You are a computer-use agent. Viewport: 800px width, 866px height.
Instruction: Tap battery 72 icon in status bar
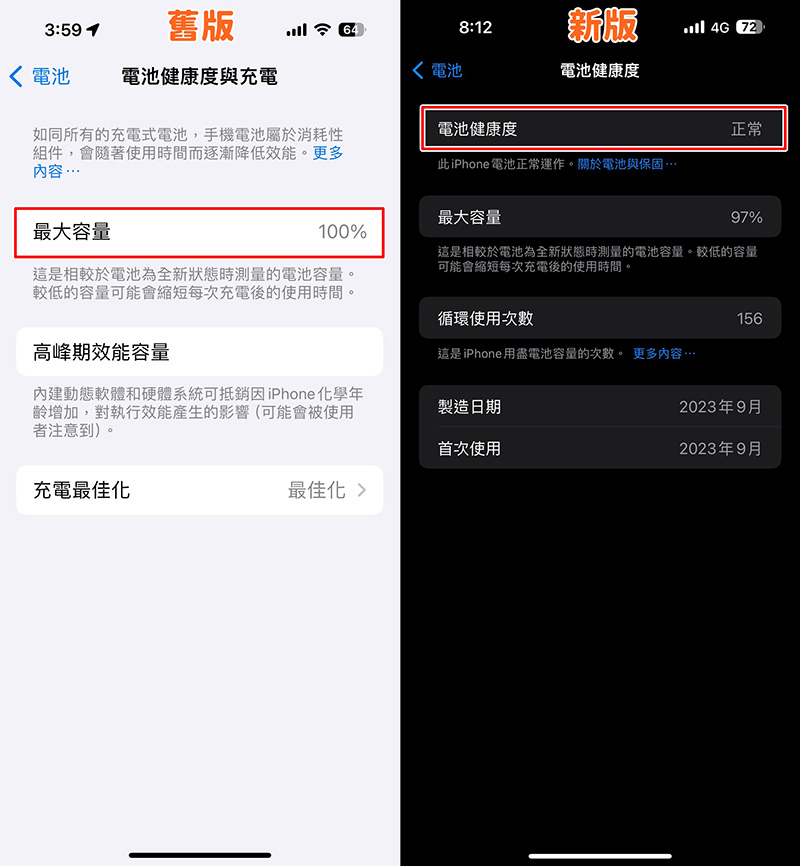click(750, 27)
